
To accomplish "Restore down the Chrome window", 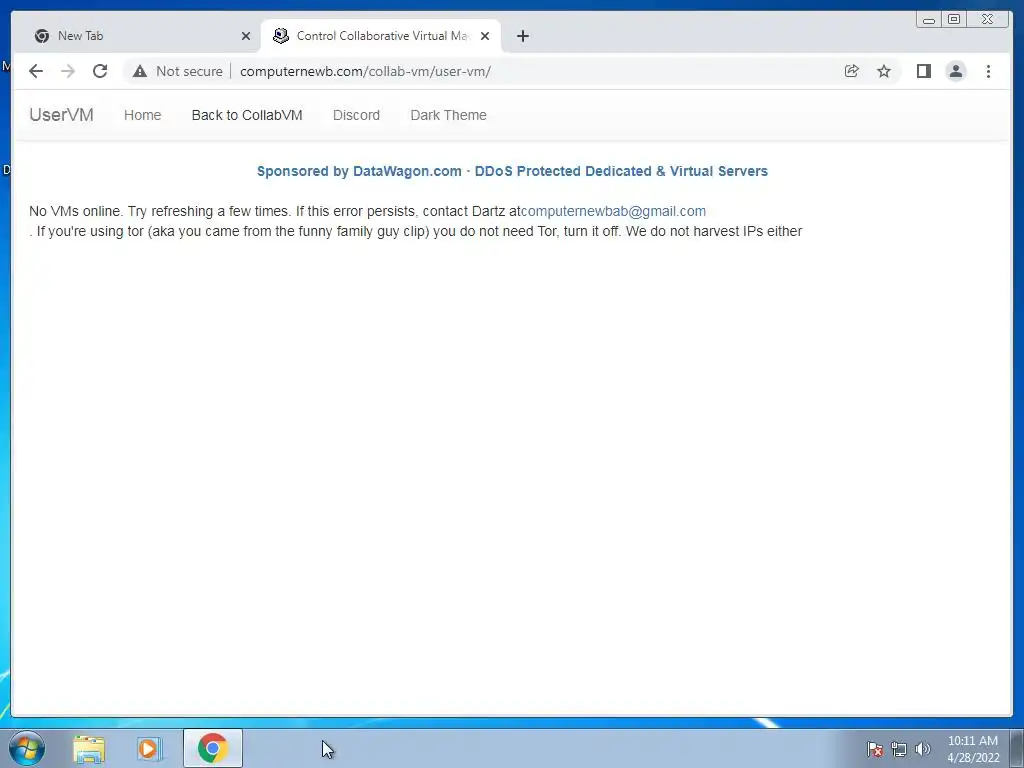I will tap(953, 20).
